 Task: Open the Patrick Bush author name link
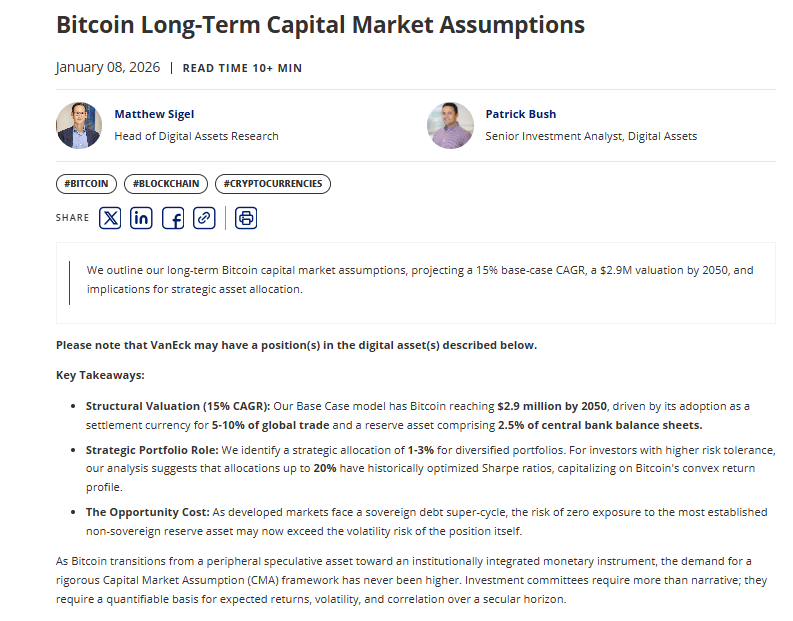[520, 114]
